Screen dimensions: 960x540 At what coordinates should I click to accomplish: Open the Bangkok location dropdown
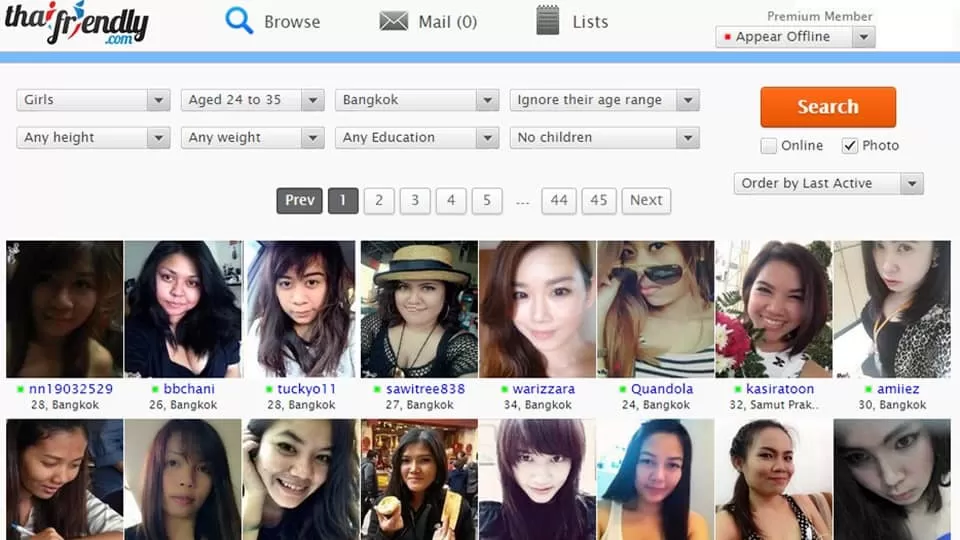(416, 100)
